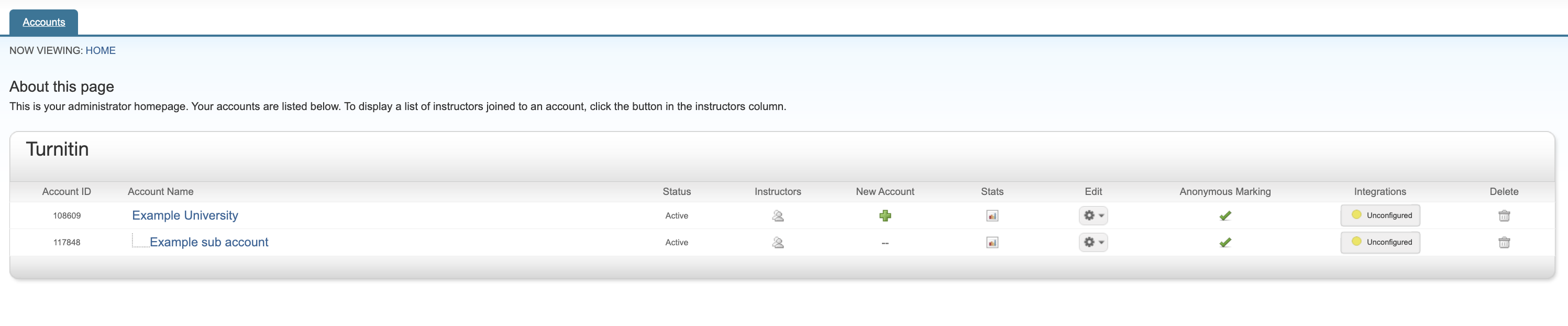Click the Stats column header
The image size is (1568, 326).
[x=992, y=192]
